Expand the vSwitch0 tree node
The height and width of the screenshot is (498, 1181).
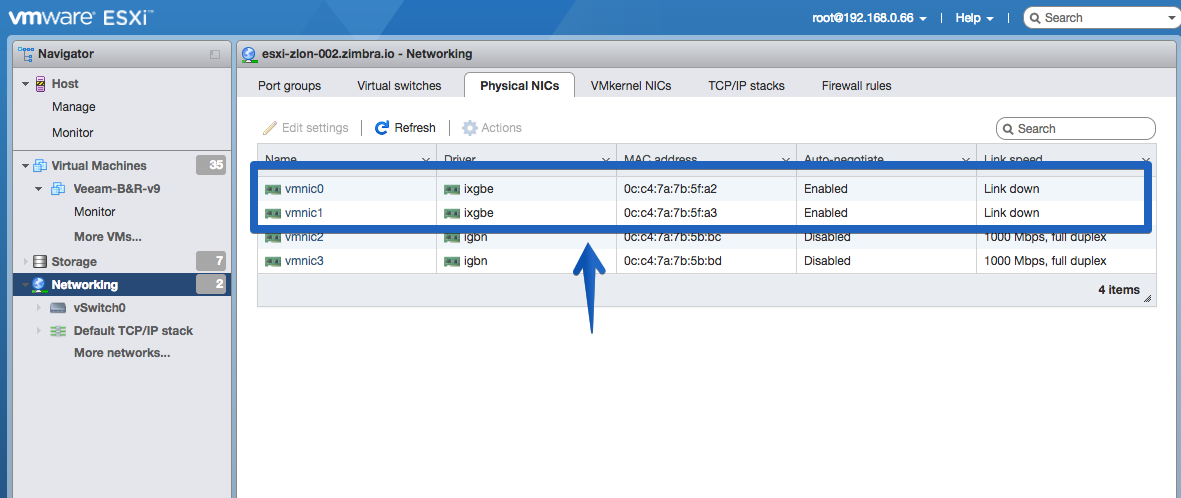click(x=39, y=308)
